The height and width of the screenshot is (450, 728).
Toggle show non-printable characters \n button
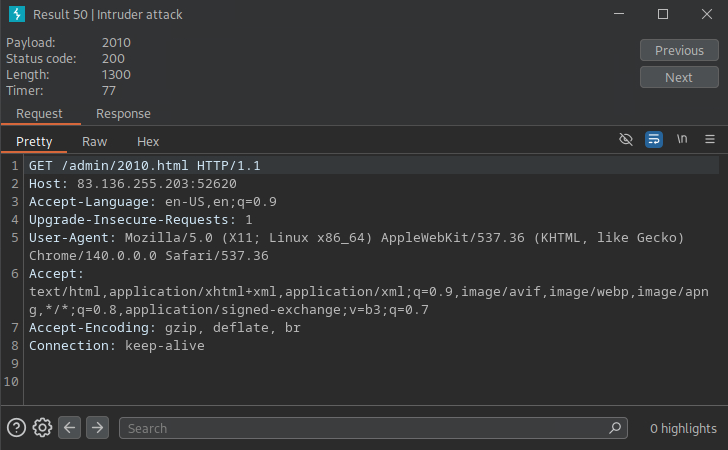click(x=682, y=140)
